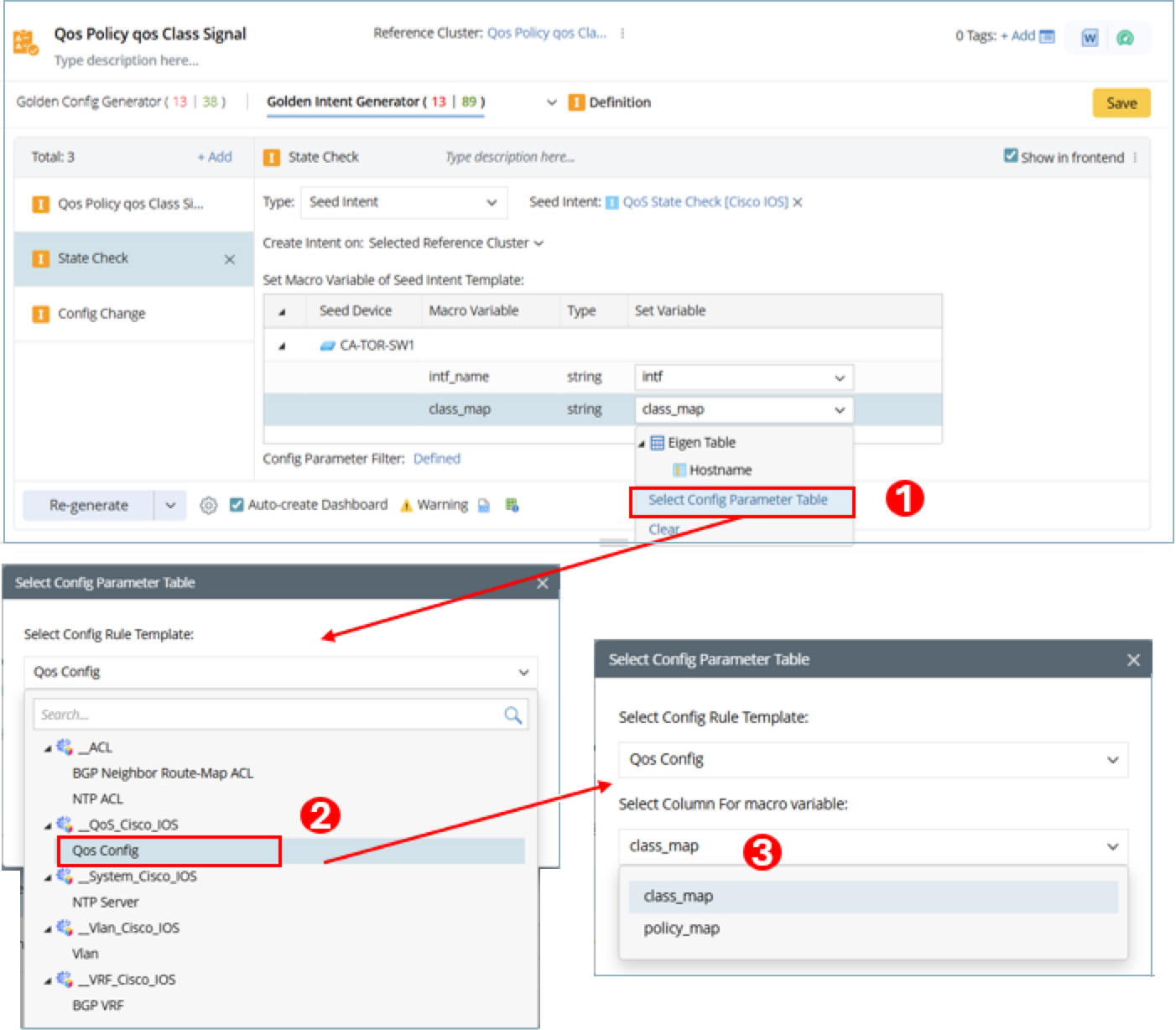The height and width of the screenshot is (1030, 1176).
Task: Open the Selected Reference Cluster dropdown
Action: [x=456, y=243]
